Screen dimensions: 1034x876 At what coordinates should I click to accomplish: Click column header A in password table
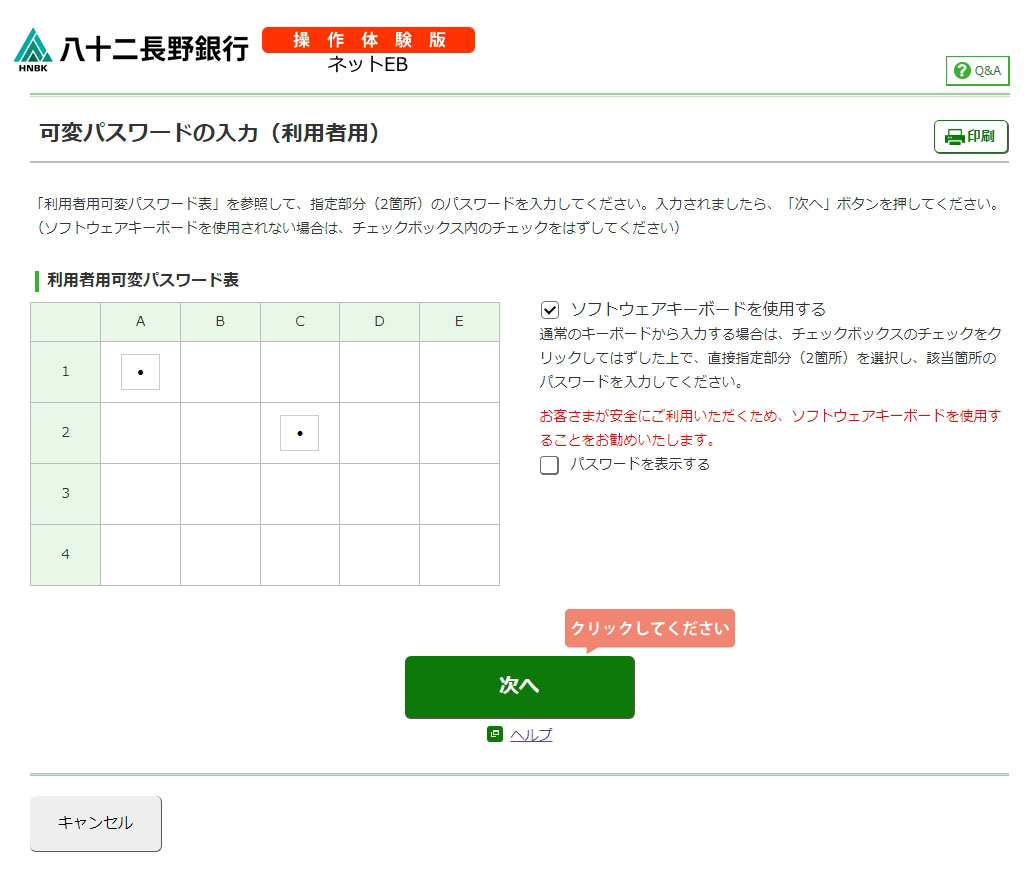pyautogui.click(x=140, y=322)
